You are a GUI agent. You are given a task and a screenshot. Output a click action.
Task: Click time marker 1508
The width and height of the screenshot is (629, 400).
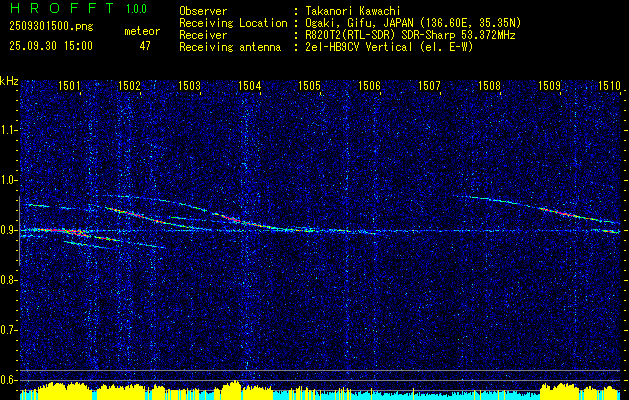489,85
